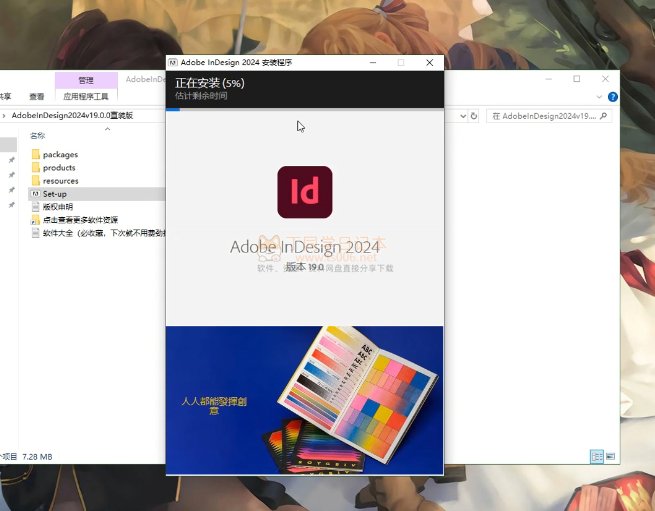Expand the address bar history dropdown
The width and height of the screenshot is (655, 511).
461,116
